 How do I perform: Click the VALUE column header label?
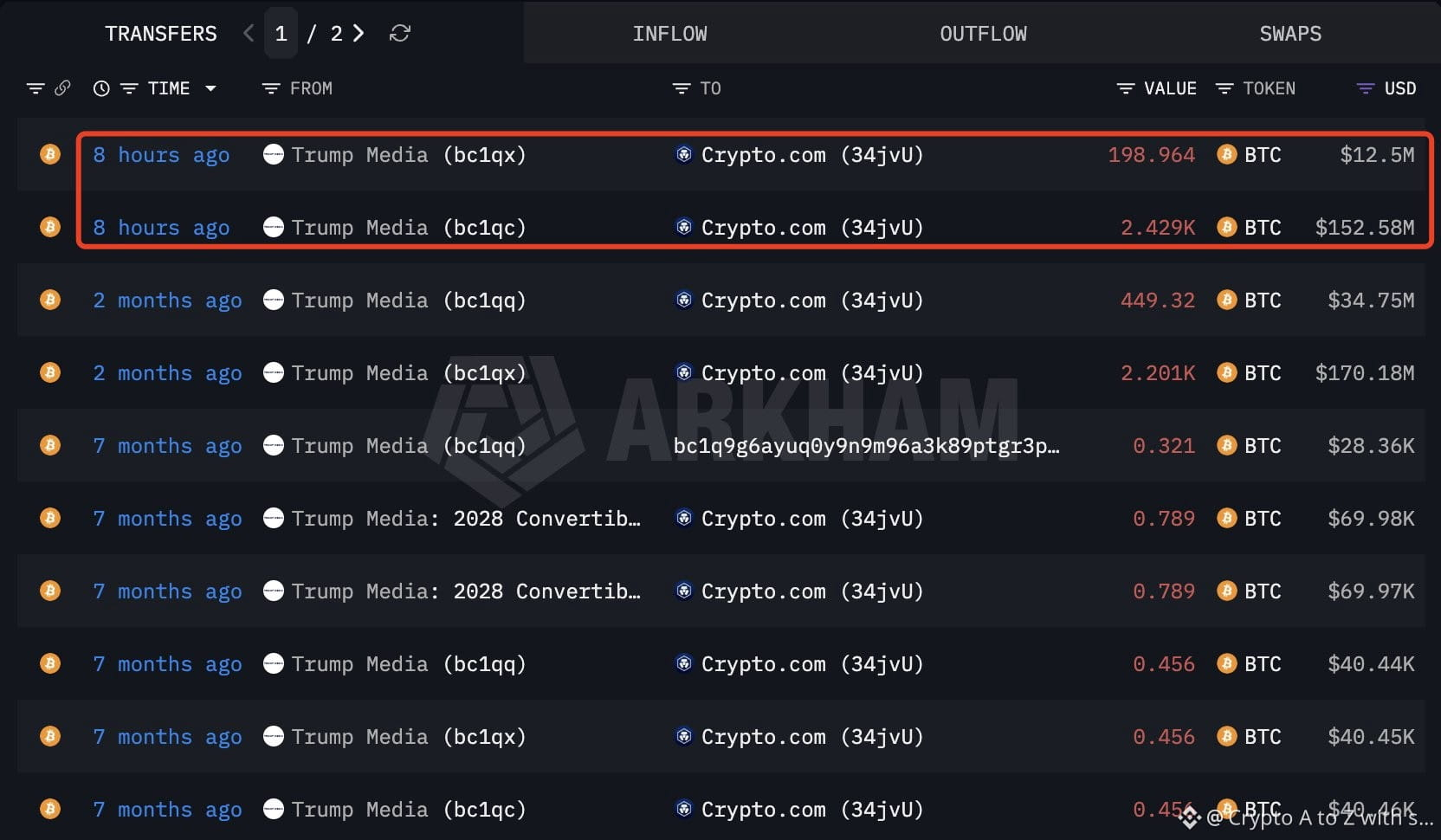tap(1170, 88)
